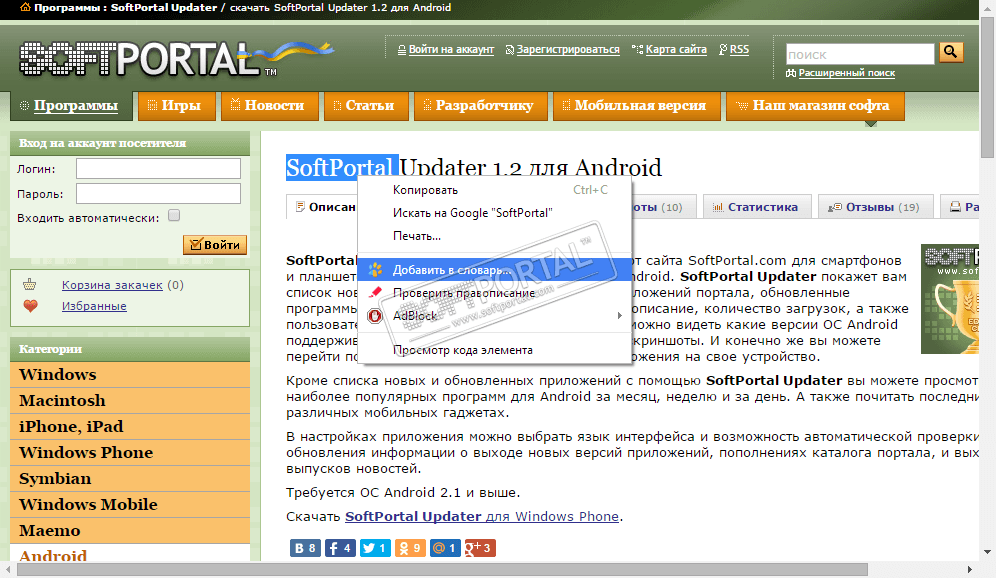Viewport: 996px width, 578px height.
Task: Open the RSS link
Action: 739,50
